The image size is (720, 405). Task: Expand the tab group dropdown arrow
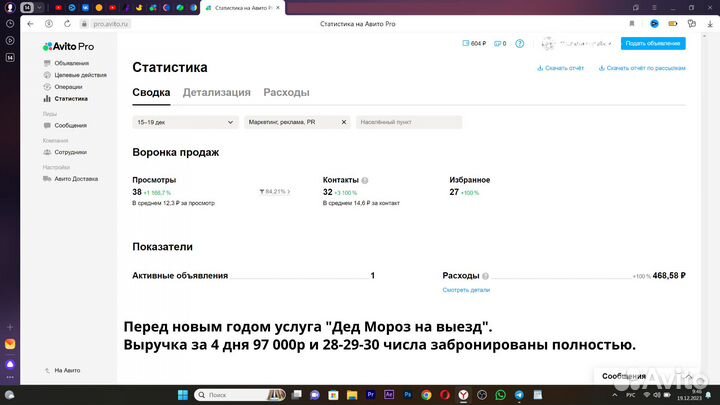(x=40, y=7)
